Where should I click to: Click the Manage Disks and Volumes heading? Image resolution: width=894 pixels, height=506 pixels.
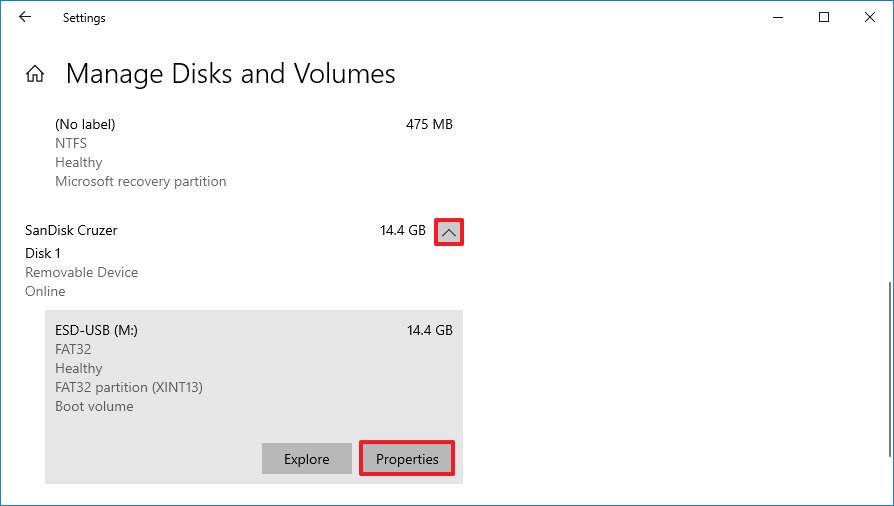pos(230,74)
